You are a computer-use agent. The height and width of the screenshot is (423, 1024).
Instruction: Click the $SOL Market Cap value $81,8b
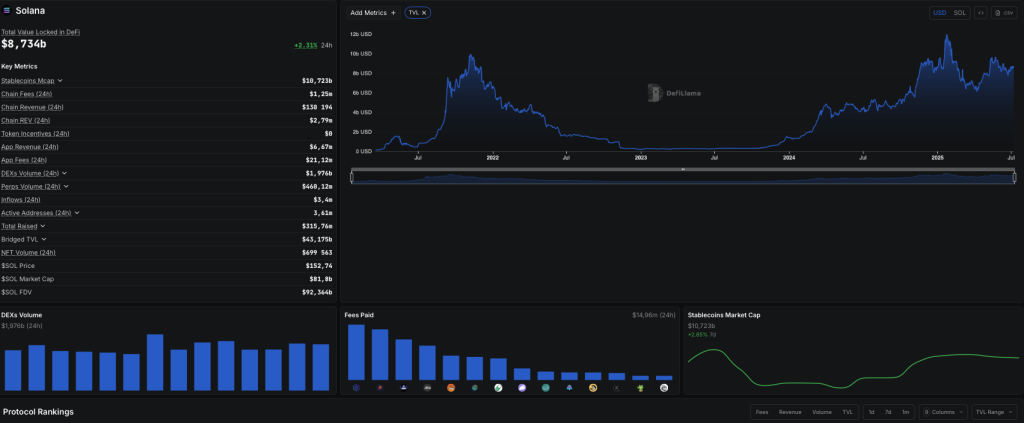(x=321, y=279)
